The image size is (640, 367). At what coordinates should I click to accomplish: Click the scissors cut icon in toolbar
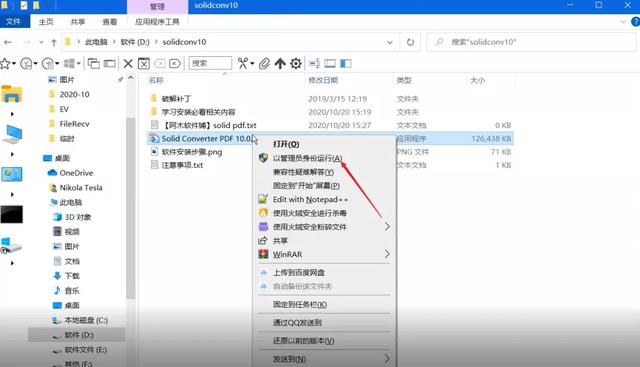pos(243,63)
